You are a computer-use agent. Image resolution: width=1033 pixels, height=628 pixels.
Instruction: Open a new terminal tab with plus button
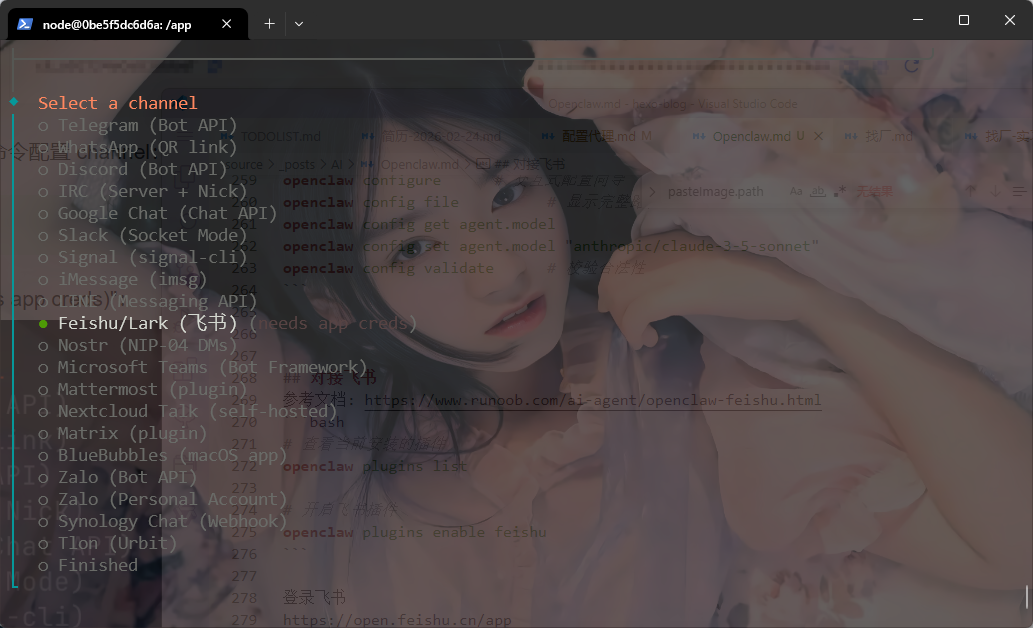click(x=269, y=24)
